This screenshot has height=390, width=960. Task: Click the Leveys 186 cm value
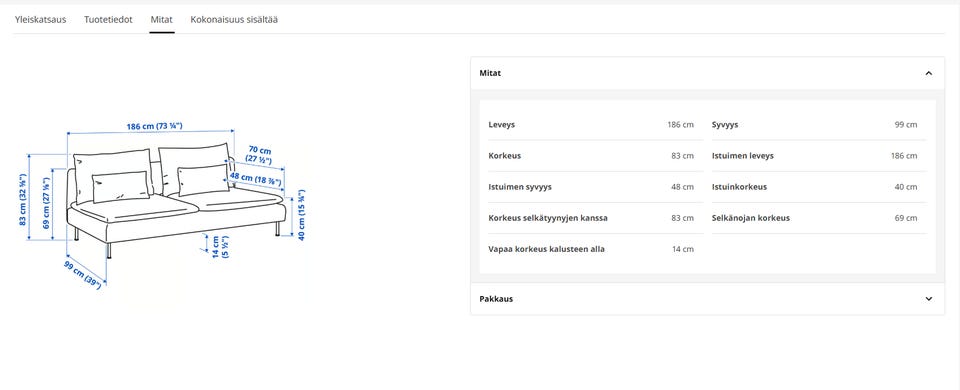coord(680,124)
